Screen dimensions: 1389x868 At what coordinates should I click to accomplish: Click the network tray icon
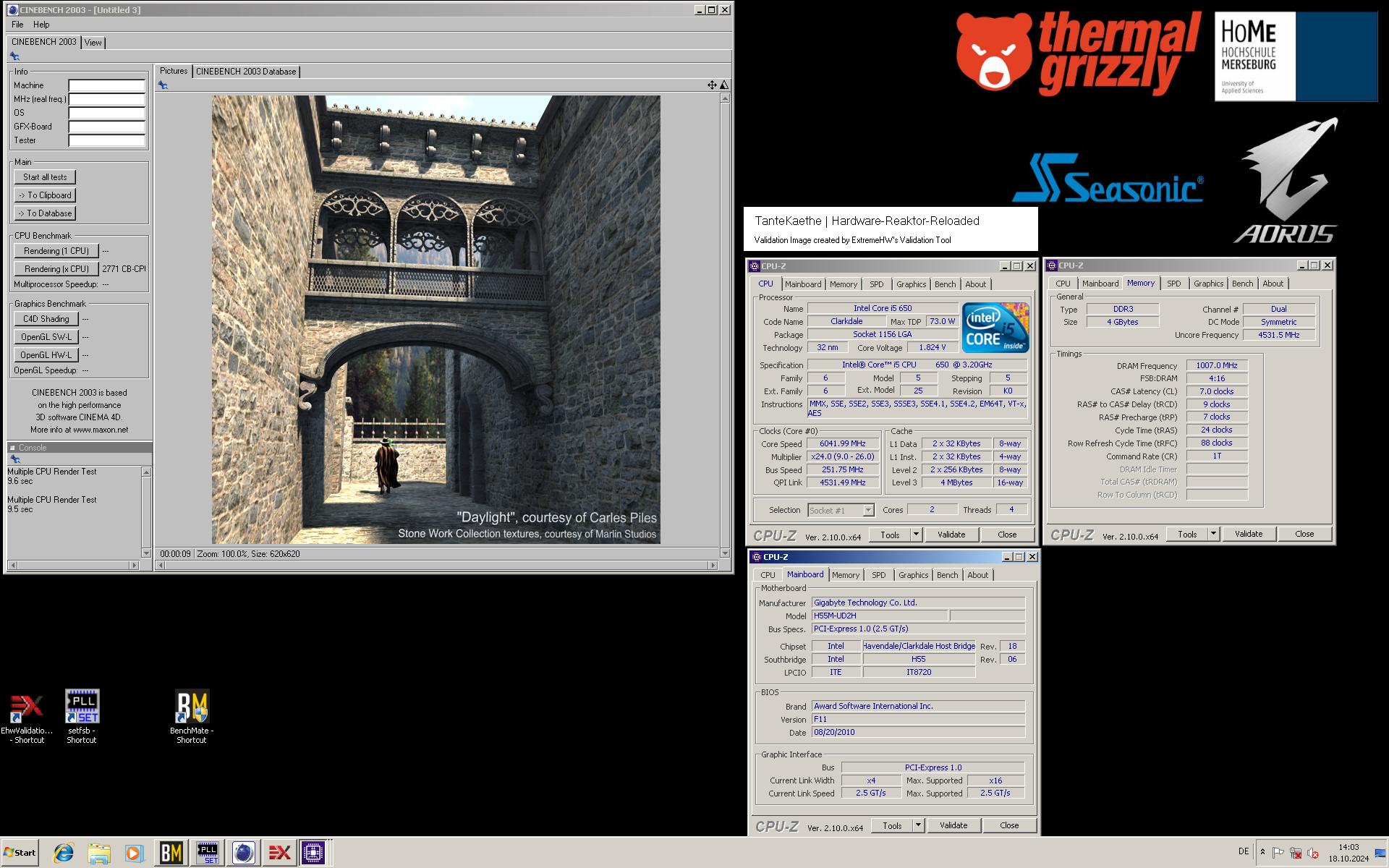coord(1296,854)
